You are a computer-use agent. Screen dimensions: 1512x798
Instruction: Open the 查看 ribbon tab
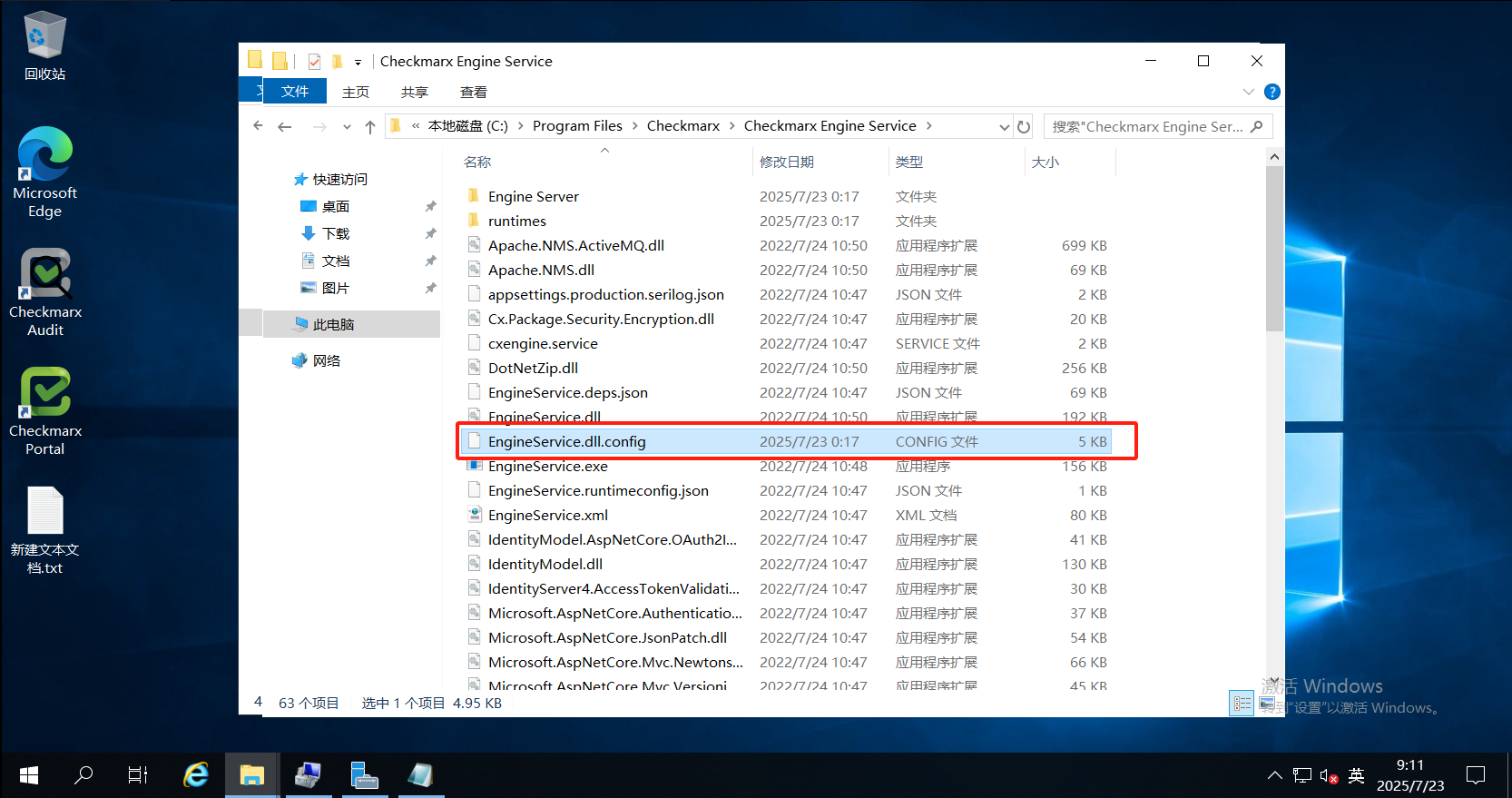tap(474, 92)
